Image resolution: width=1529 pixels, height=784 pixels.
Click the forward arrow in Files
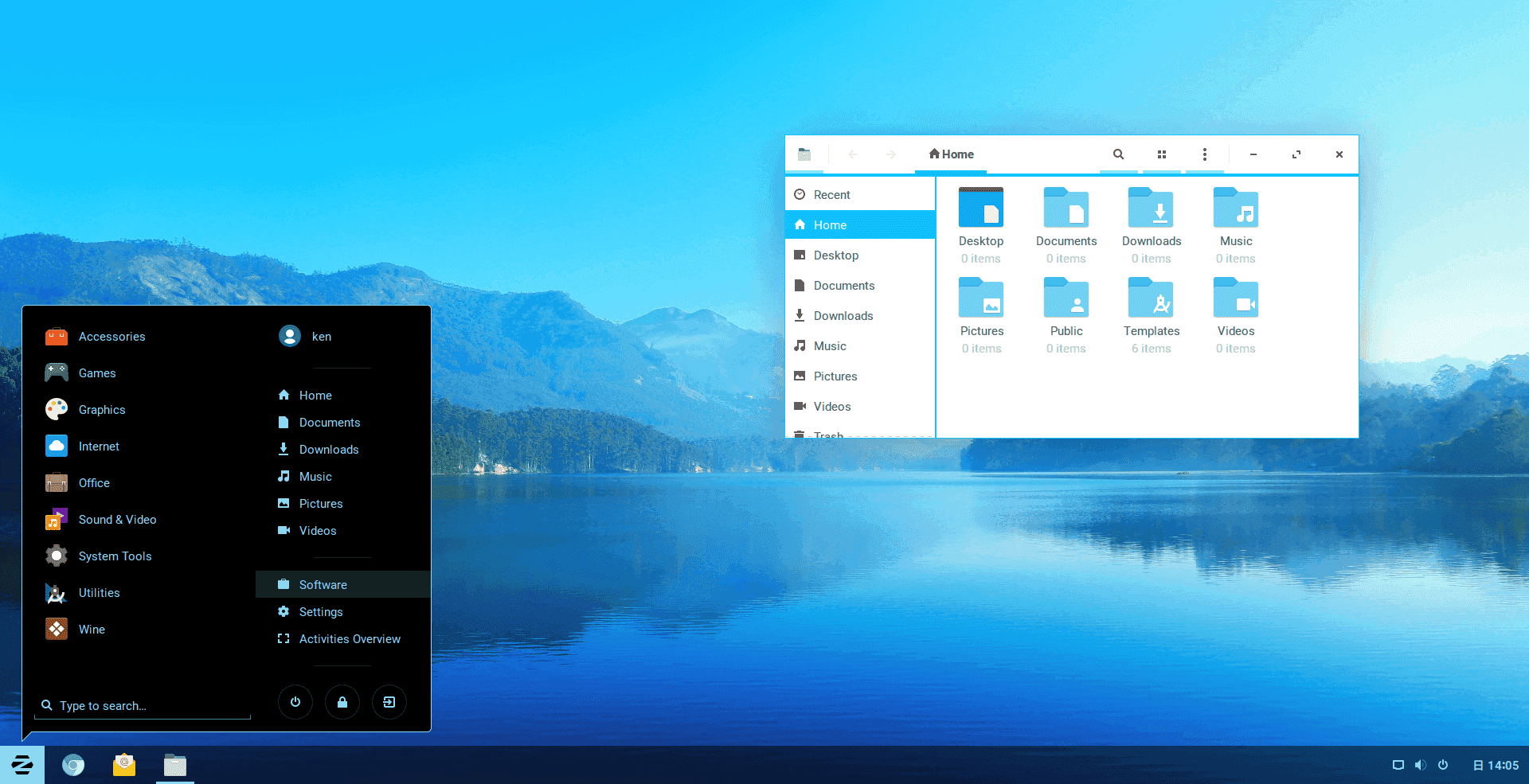pos(891,154)
